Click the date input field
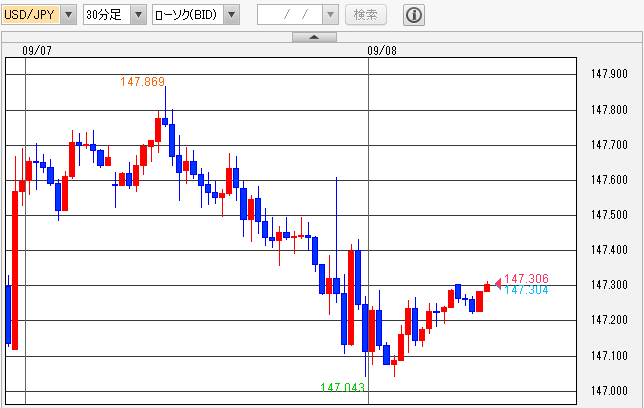Image resolution: width=644 pixels, height=408 pixels. [290, 15]
